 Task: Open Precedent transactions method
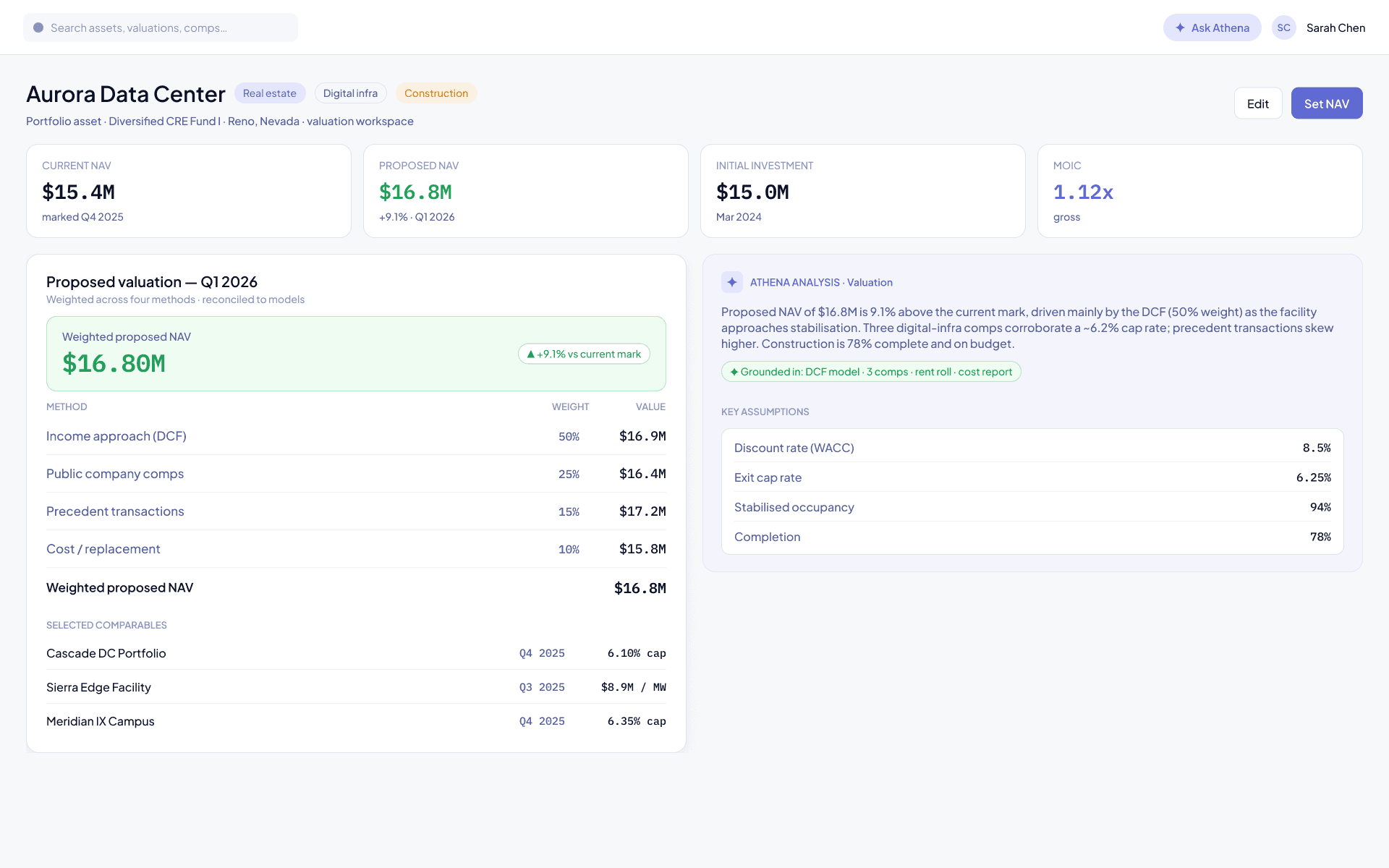[x=356, y=511]
